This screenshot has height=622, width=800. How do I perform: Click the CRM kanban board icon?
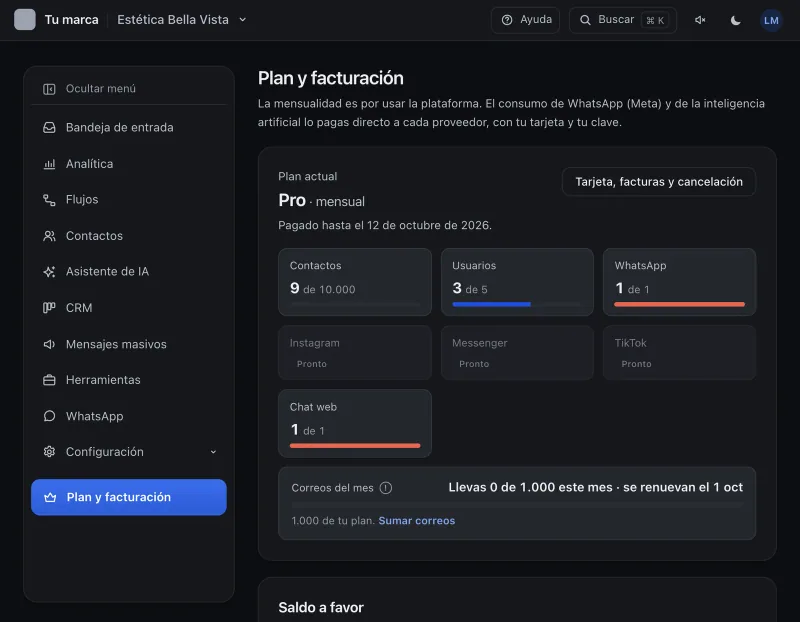point(49,308)
